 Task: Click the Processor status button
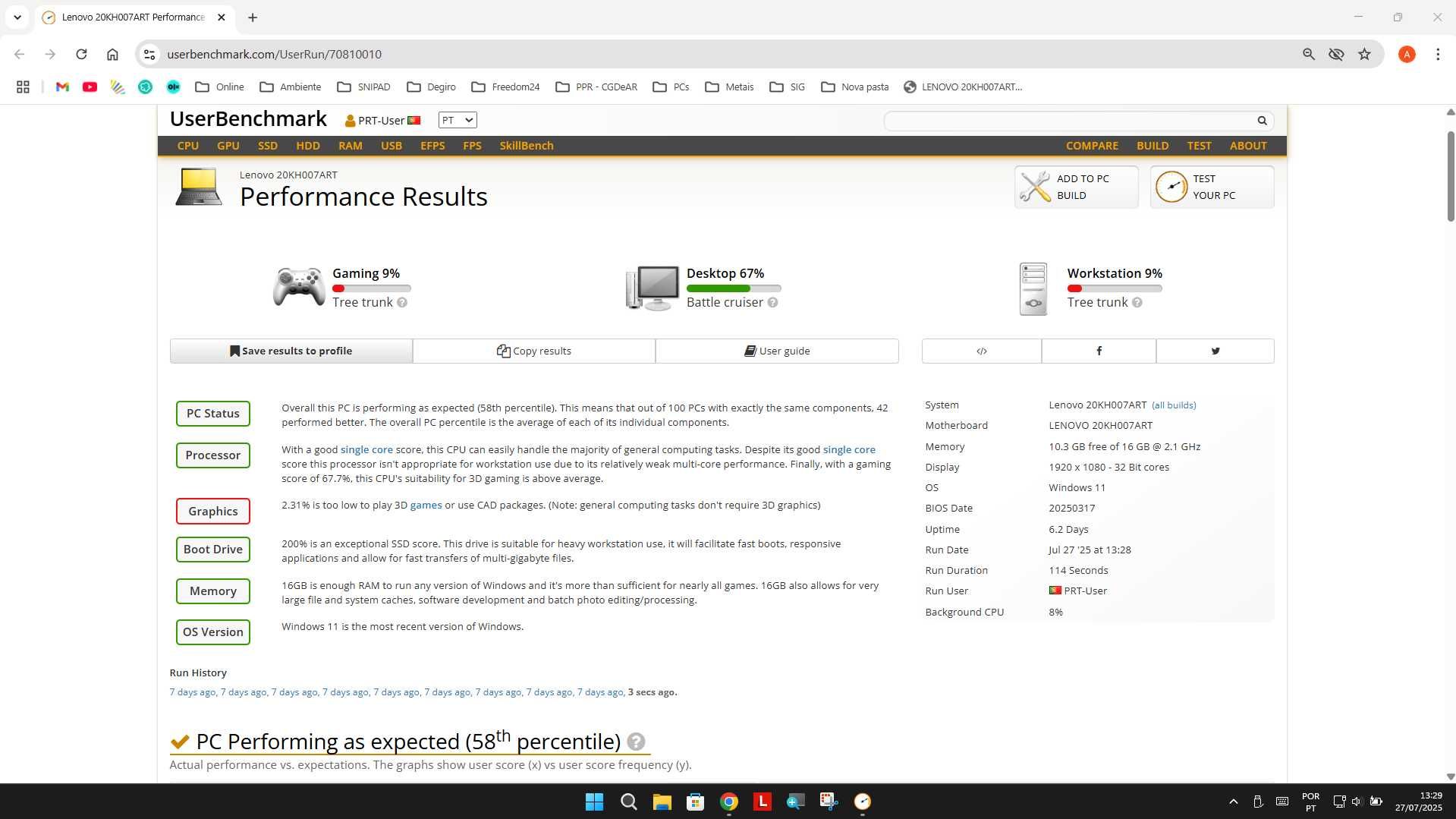tap(212, 455)
